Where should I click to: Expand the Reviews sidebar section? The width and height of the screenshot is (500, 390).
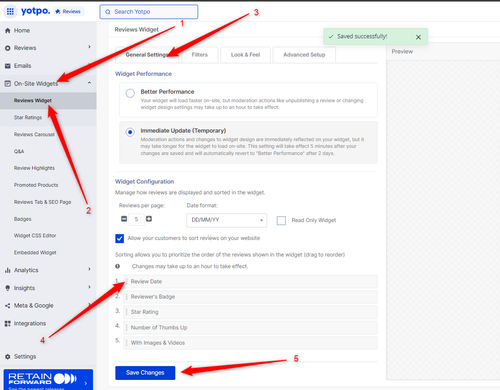point(89,47)
